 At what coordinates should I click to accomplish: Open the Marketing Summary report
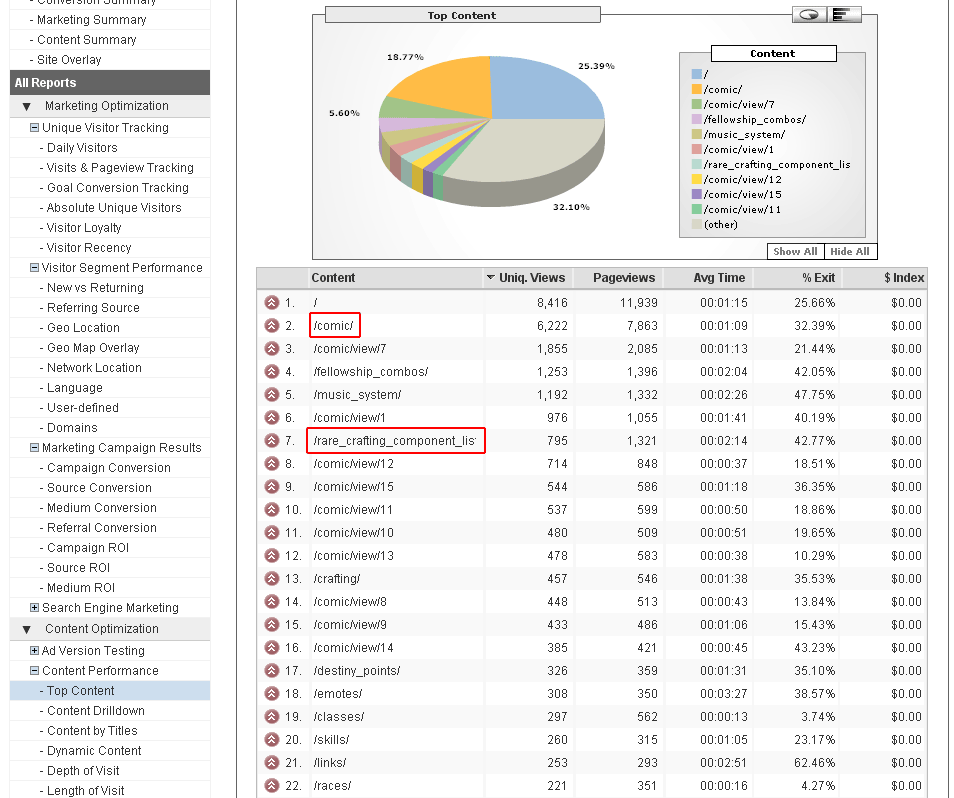(91, 20)
